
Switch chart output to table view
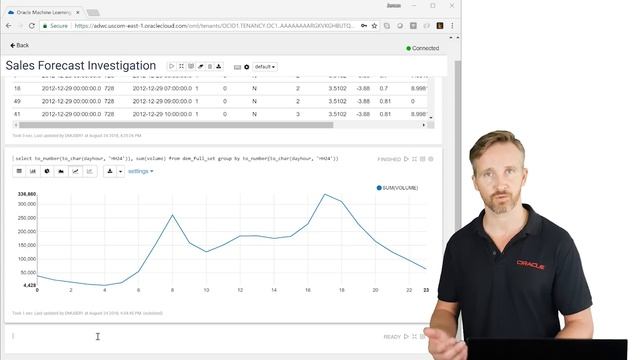click(19, 171)
